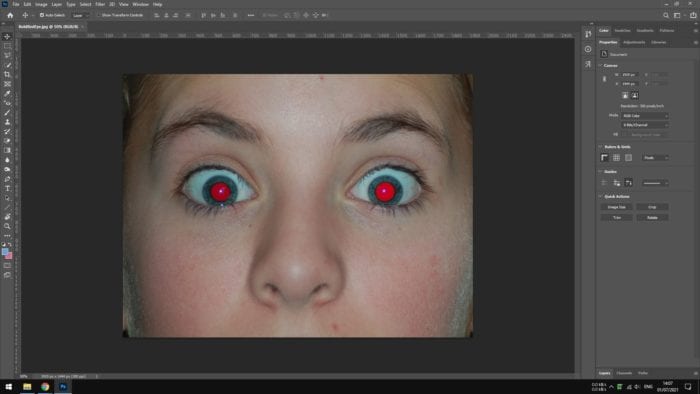
Task: Select the Horizontal Type tool
Action: tap(7, 188)
